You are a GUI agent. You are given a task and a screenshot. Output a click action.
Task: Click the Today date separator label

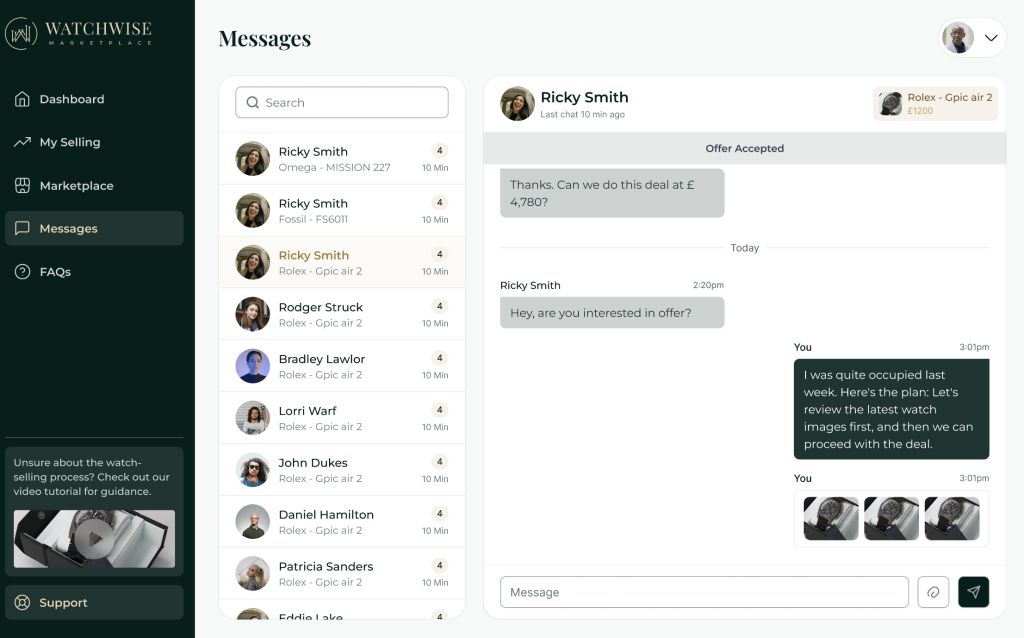point(744,248)
